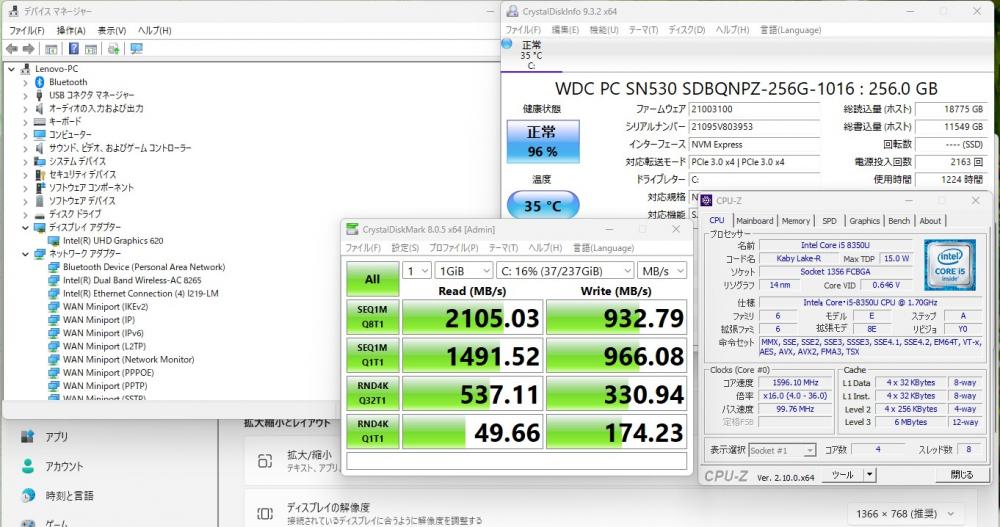Click the 時刻と言語 icon in Settings sidebar
The width and height of the screenshot is (1000, 527).
(27, 496)
